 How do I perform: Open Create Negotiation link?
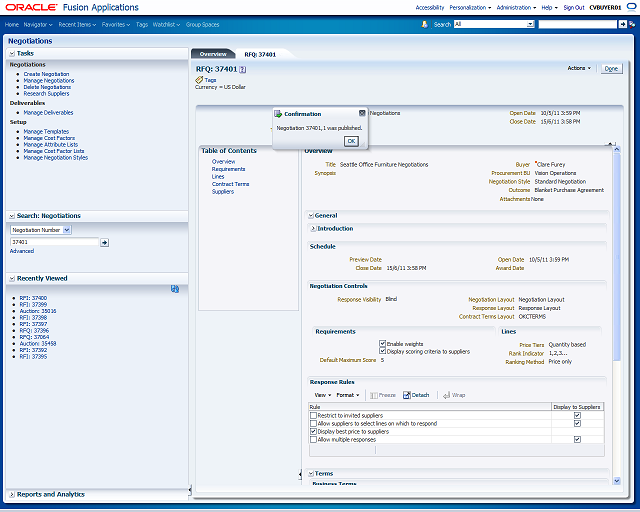pyautogui.click(x=46, y=74)
